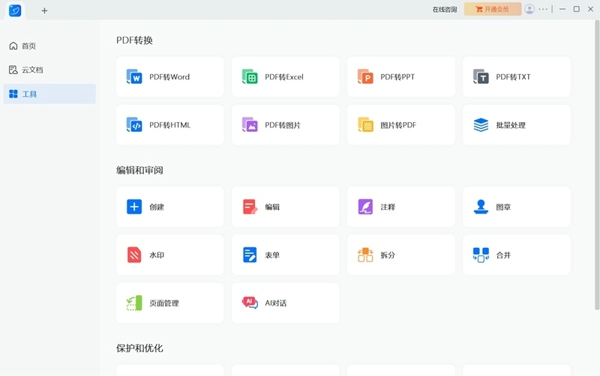Maximize the application window

point(576,9)
